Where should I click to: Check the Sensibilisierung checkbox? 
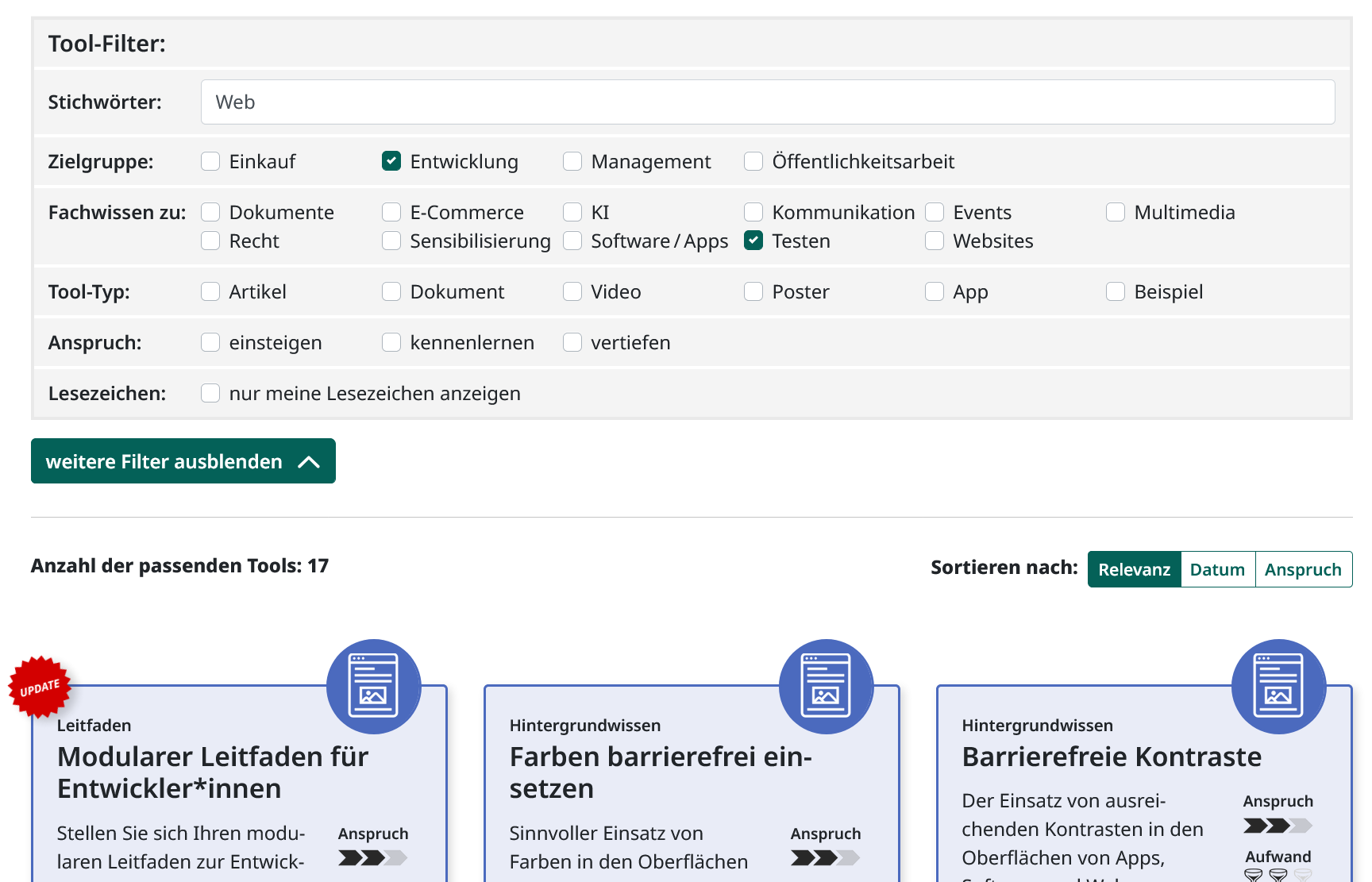pos(391,241)
